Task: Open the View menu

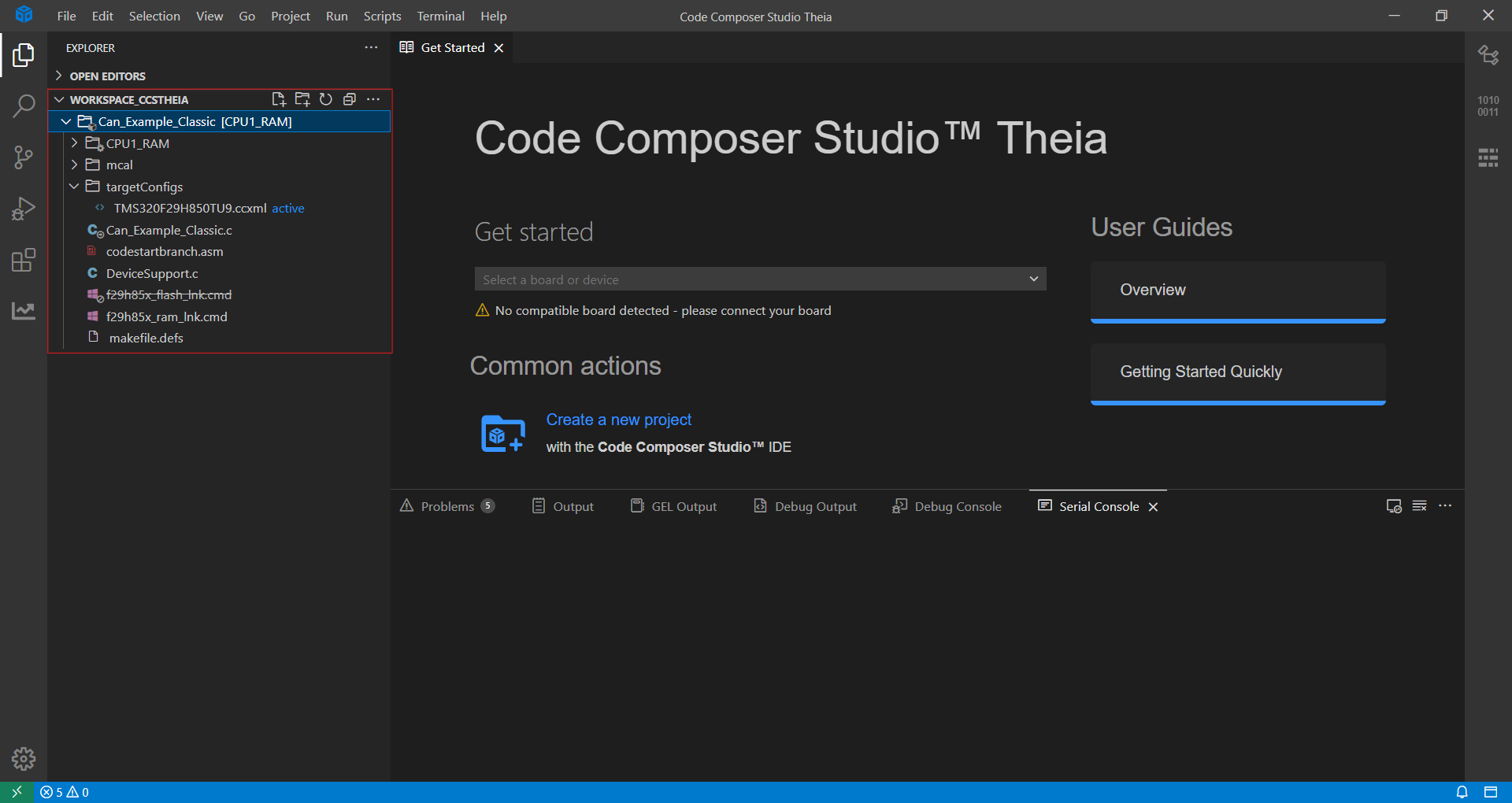Action: (209, 16)
